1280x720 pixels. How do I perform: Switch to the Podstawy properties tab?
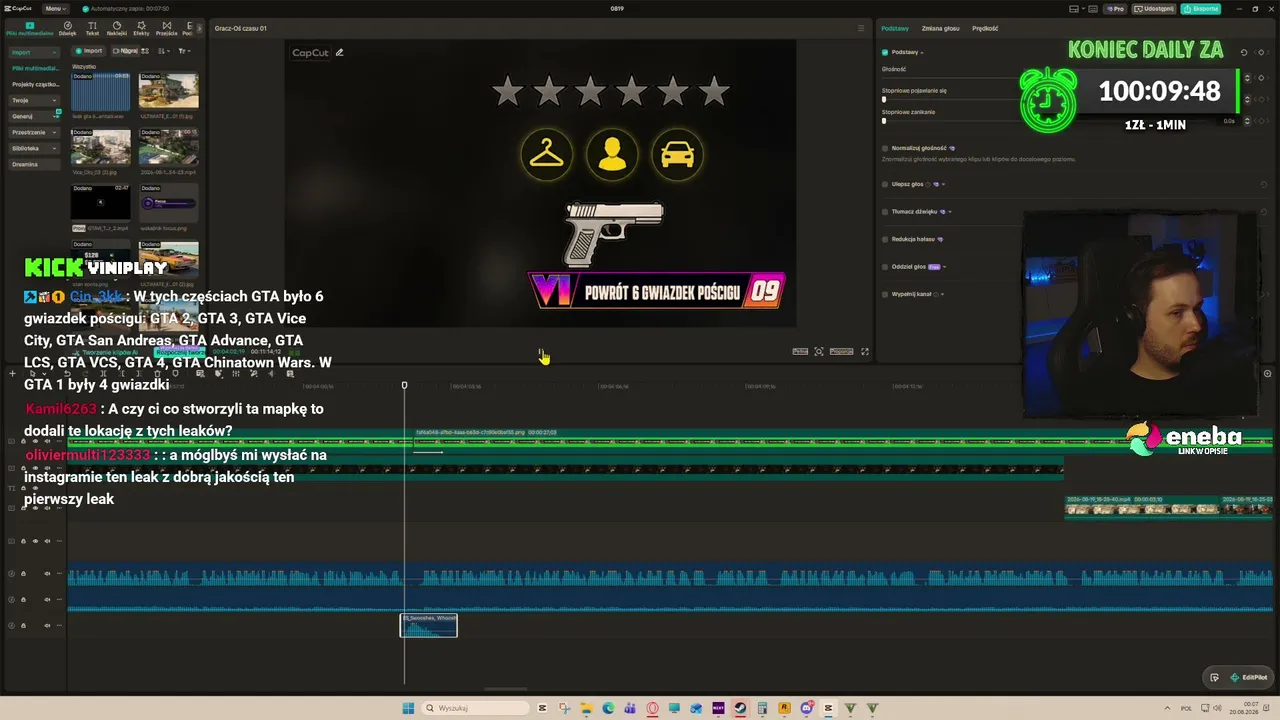tap(895, 28)
